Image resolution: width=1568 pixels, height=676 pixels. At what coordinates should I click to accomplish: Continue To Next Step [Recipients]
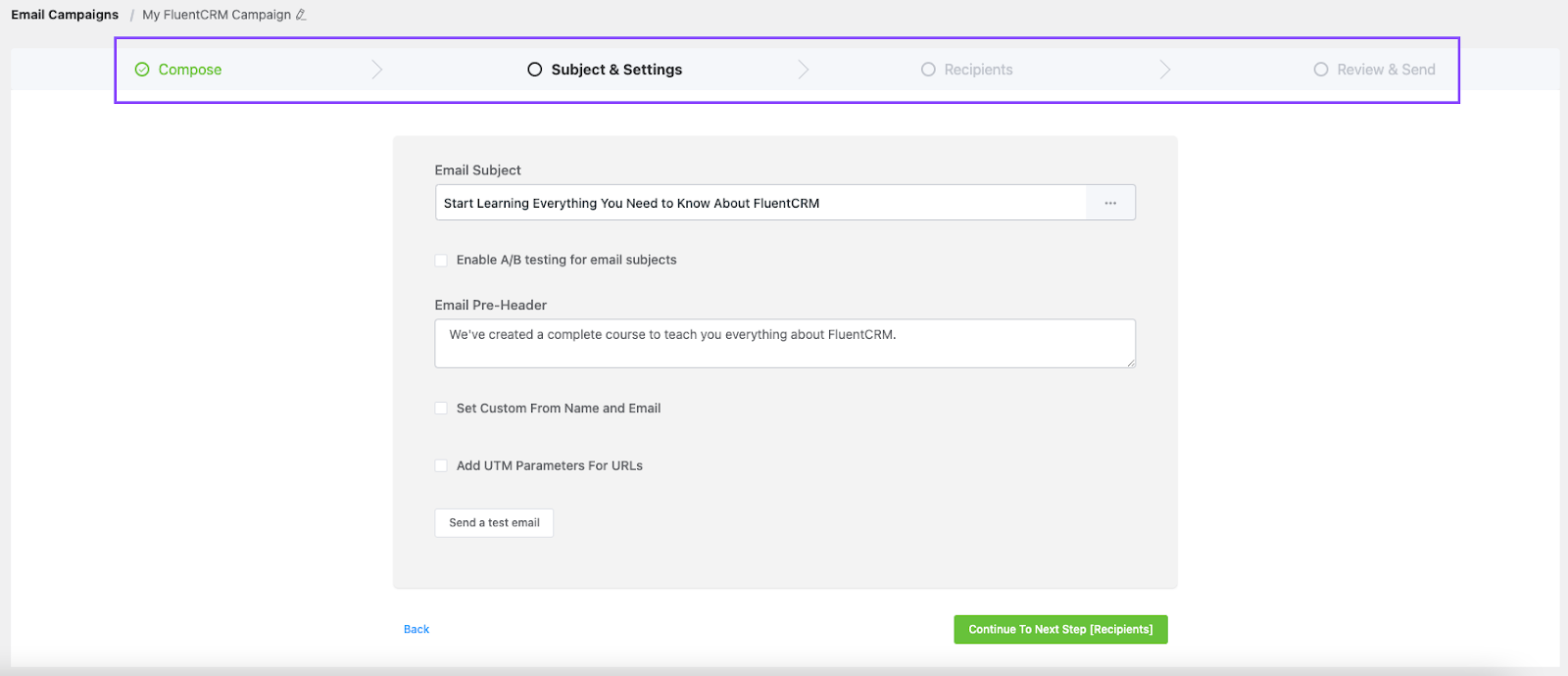[x=1060, y=630]
